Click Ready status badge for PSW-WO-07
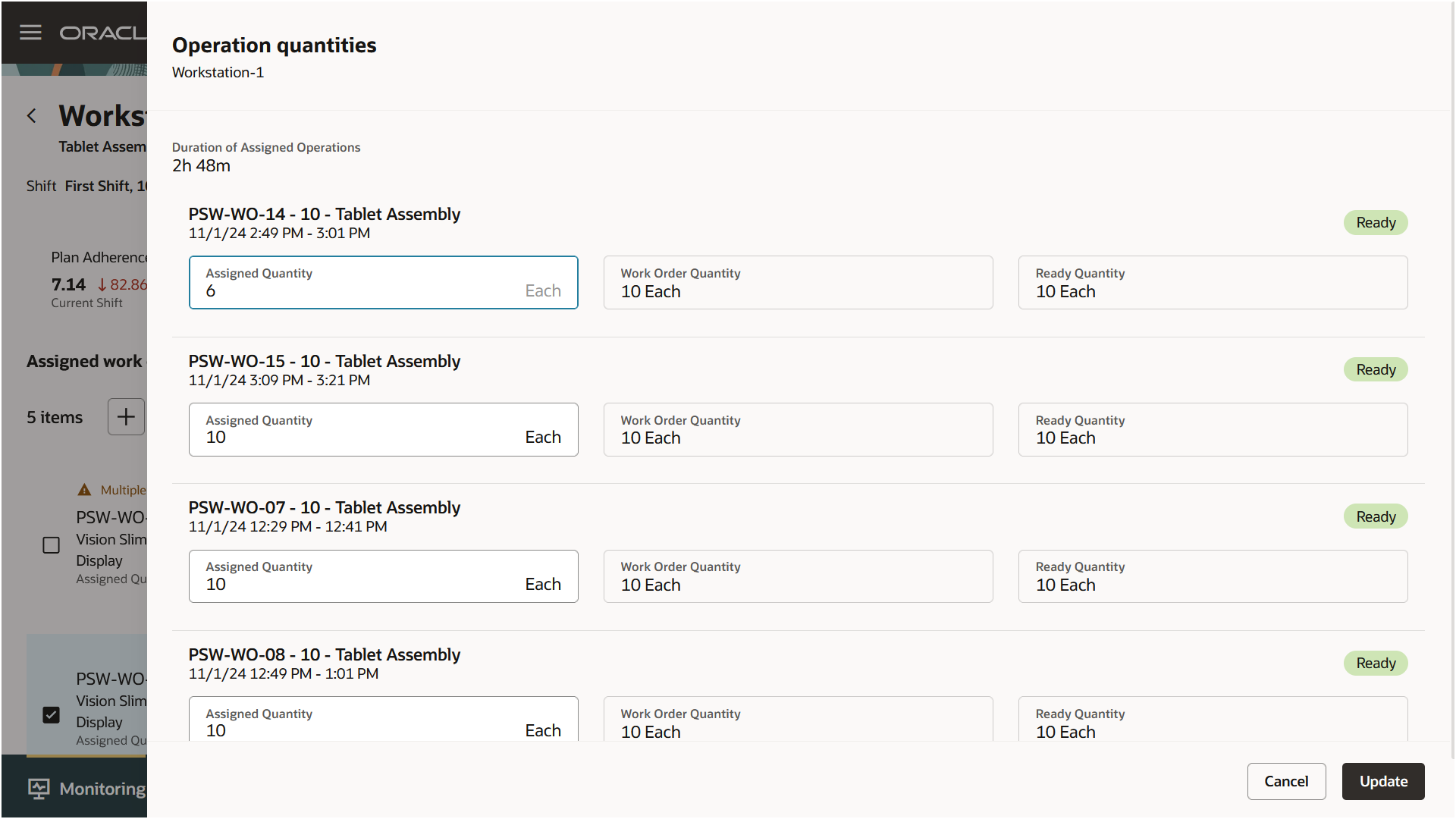 [1376, 516]
